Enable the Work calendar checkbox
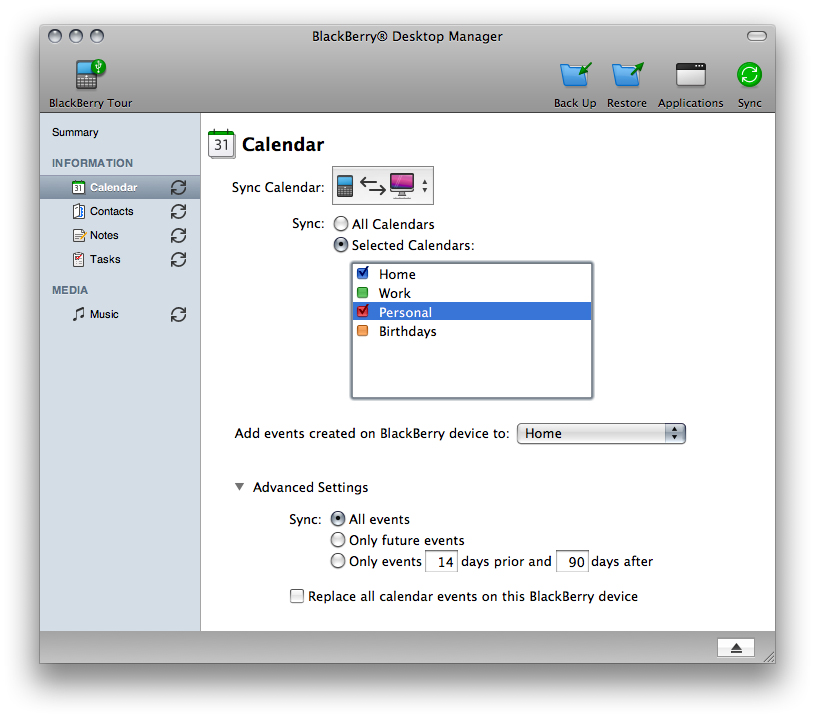 tap(362, 293)
